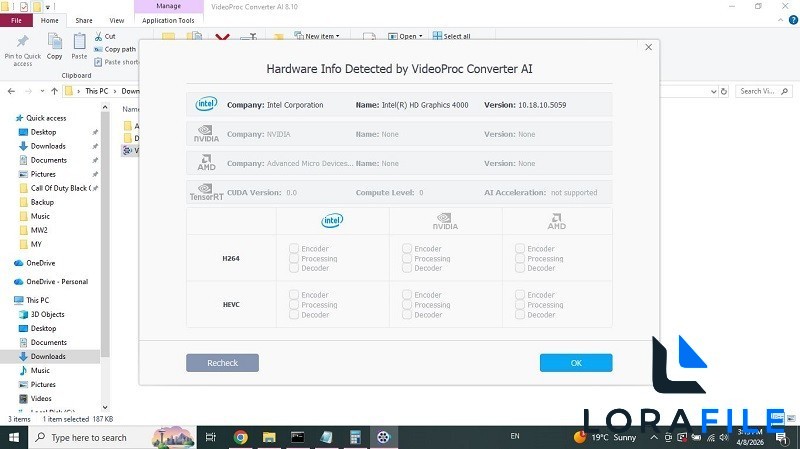Toggle Intel H264 Encoder checkbox
Image resolution: width=800 pixels, height=449 pixels.
(x=294, y=248)
